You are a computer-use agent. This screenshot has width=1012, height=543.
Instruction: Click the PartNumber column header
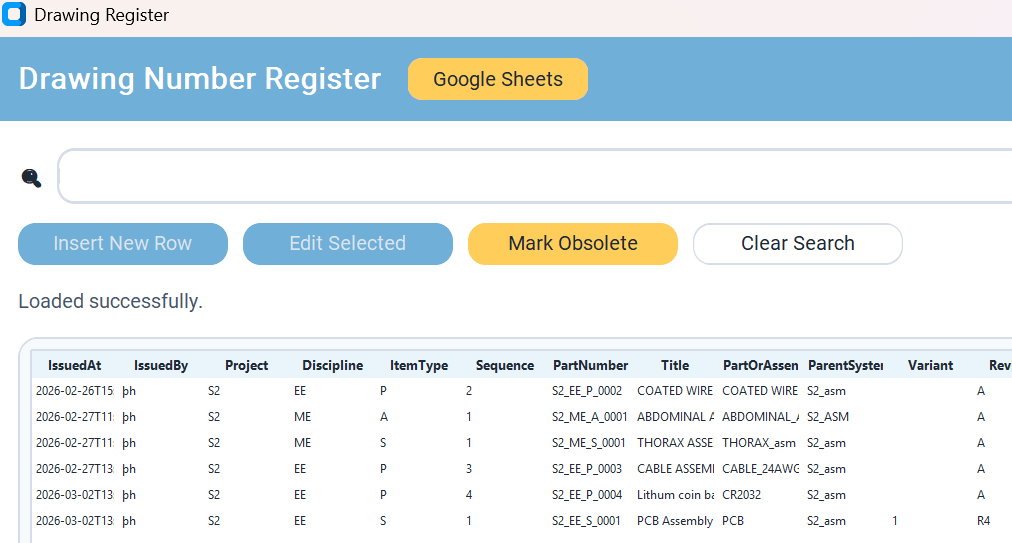click(x=591, y=365)
